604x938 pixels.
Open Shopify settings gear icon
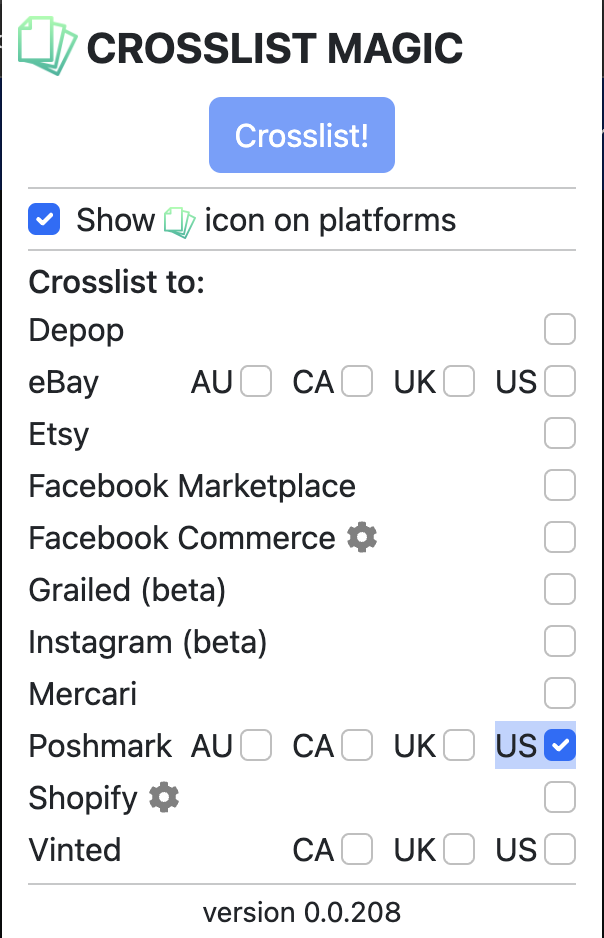tap(164, 798)
